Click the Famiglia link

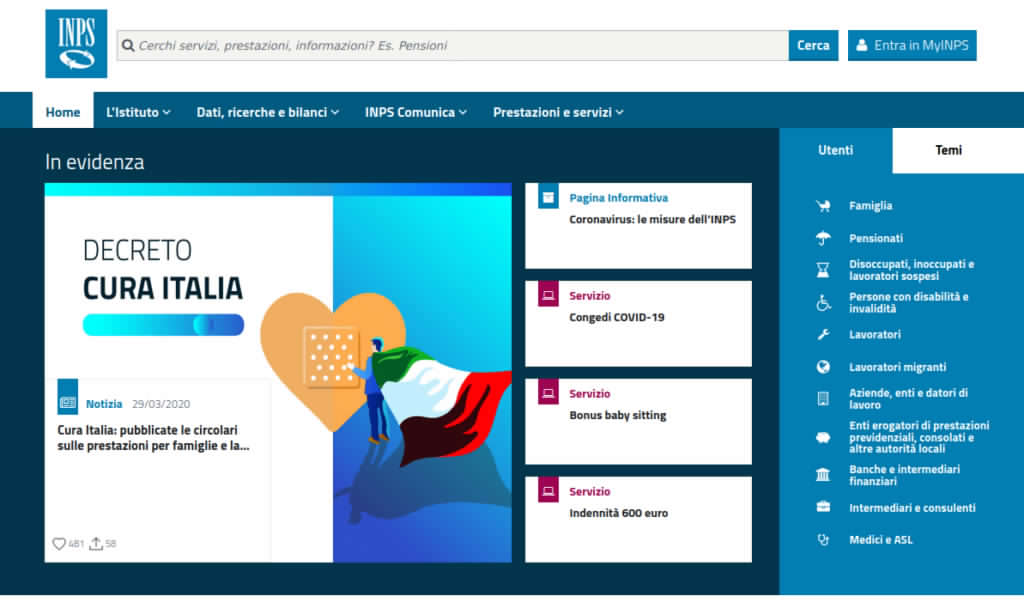(x=871, y=206)
